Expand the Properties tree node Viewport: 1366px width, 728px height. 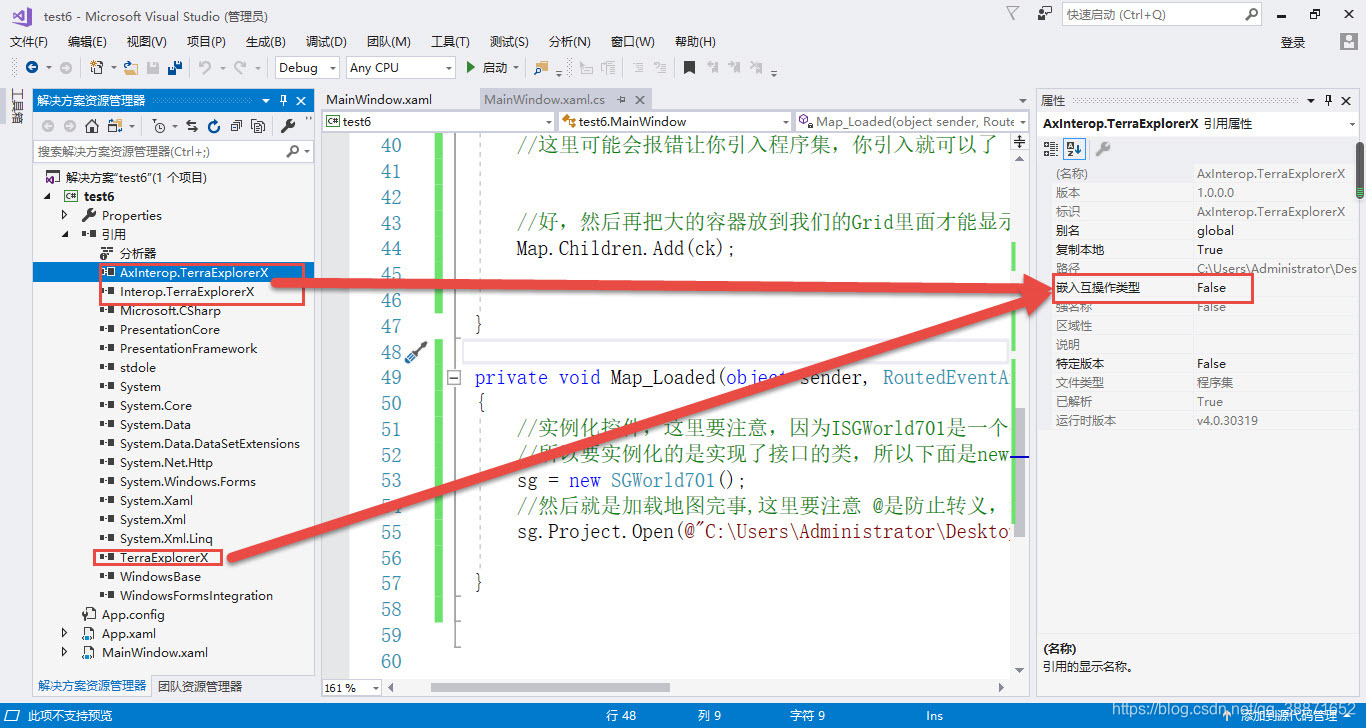click(66, 215)
